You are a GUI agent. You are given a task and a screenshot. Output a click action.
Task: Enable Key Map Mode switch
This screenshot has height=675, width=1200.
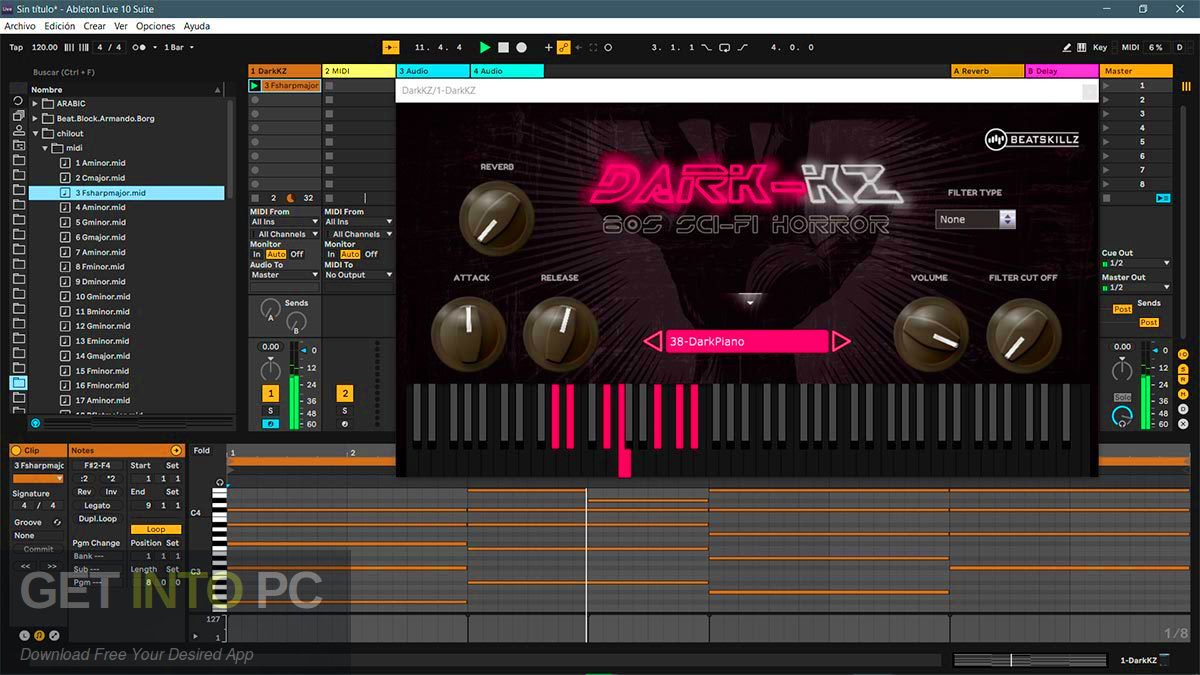[x=1100, y=47]
